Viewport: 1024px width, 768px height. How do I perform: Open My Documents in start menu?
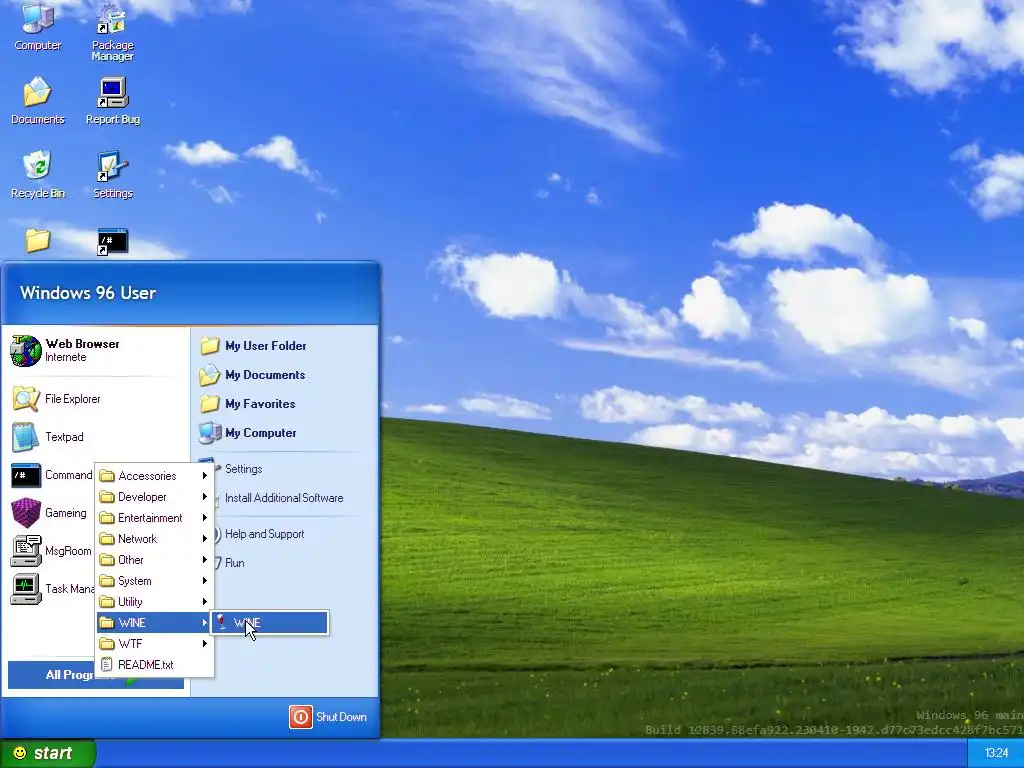(284, 374)
